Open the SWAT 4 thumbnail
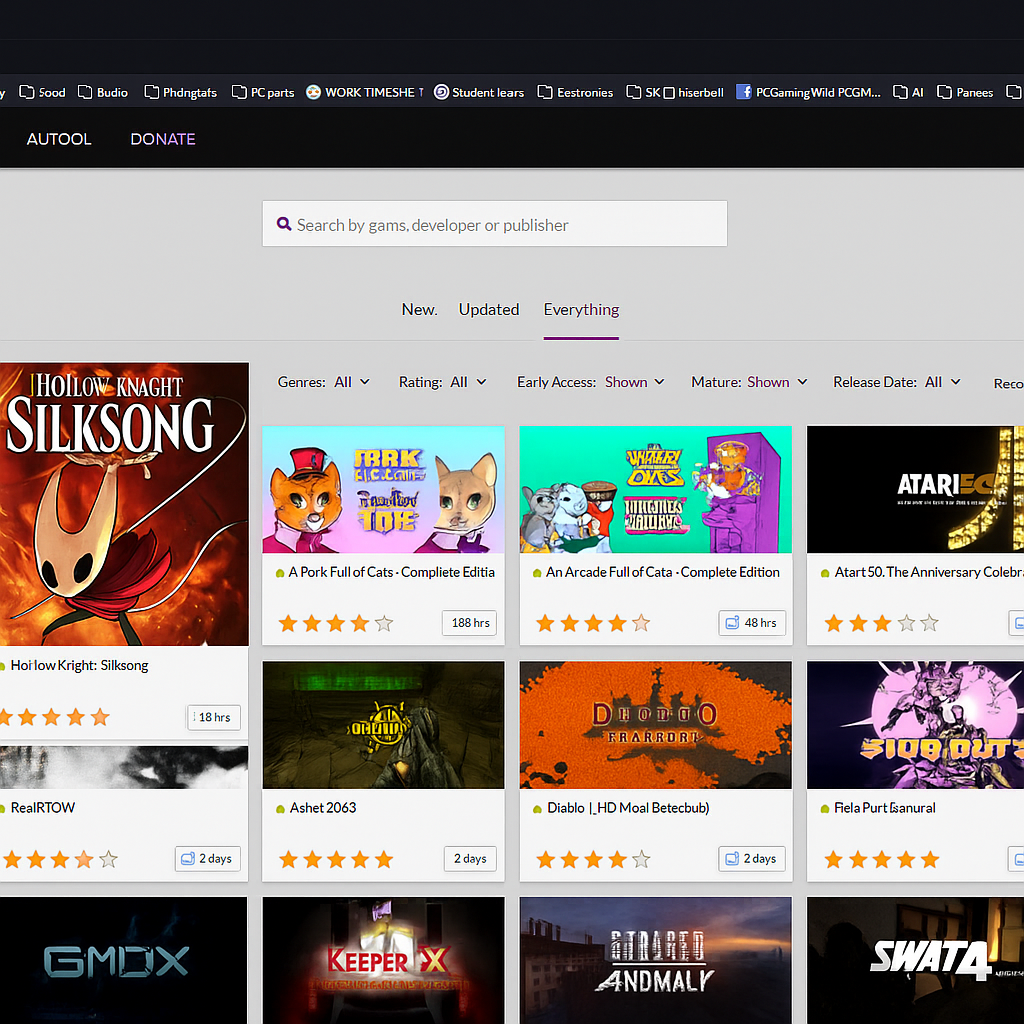The width and height of the screenshot is (1024, 1024). coord(916,960)
